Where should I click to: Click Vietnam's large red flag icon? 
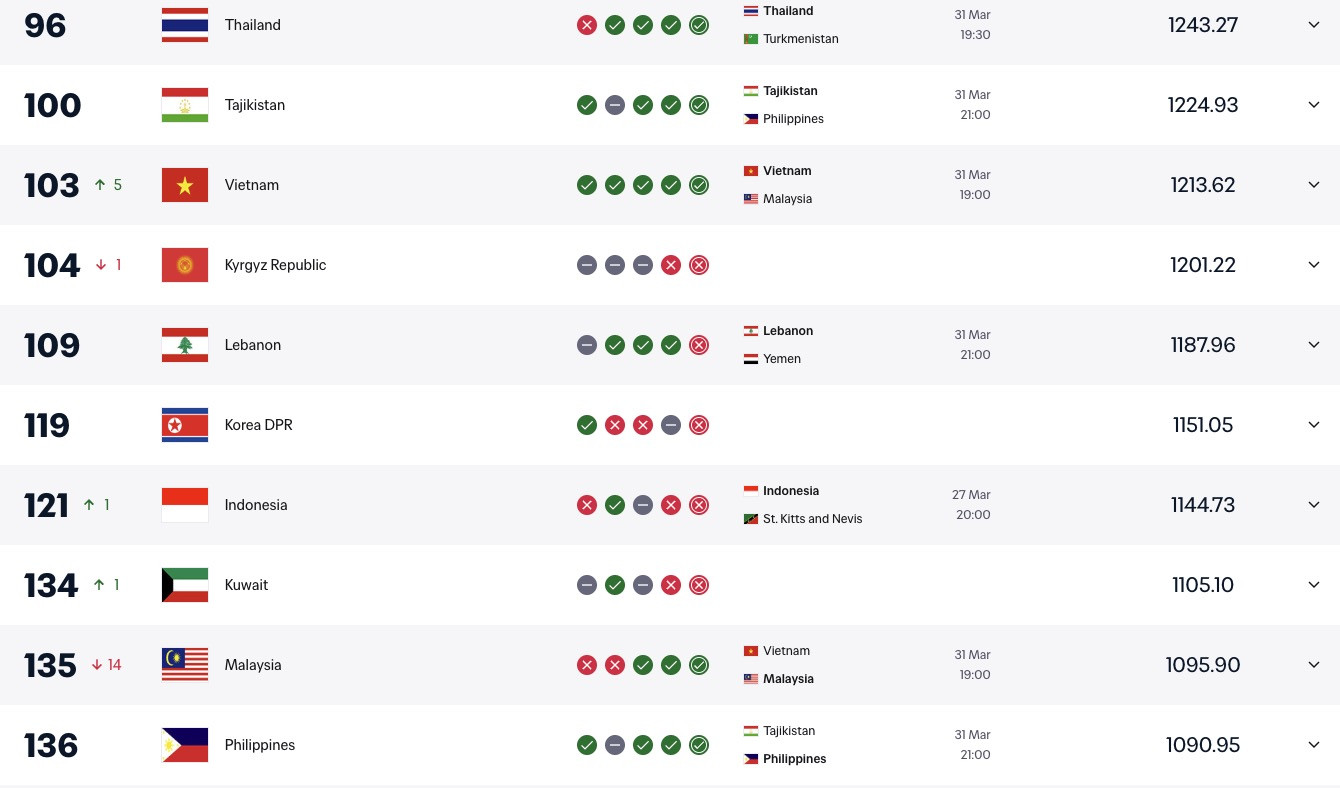pyautogui.click(x=185, y=185)
